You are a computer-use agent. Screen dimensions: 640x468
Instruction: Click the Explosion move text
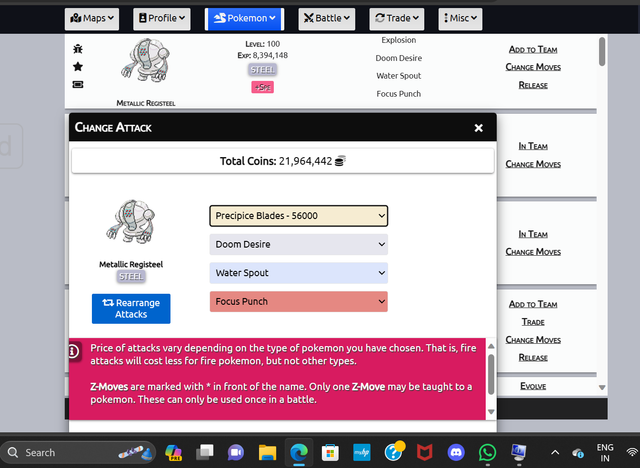pos(399,40)
